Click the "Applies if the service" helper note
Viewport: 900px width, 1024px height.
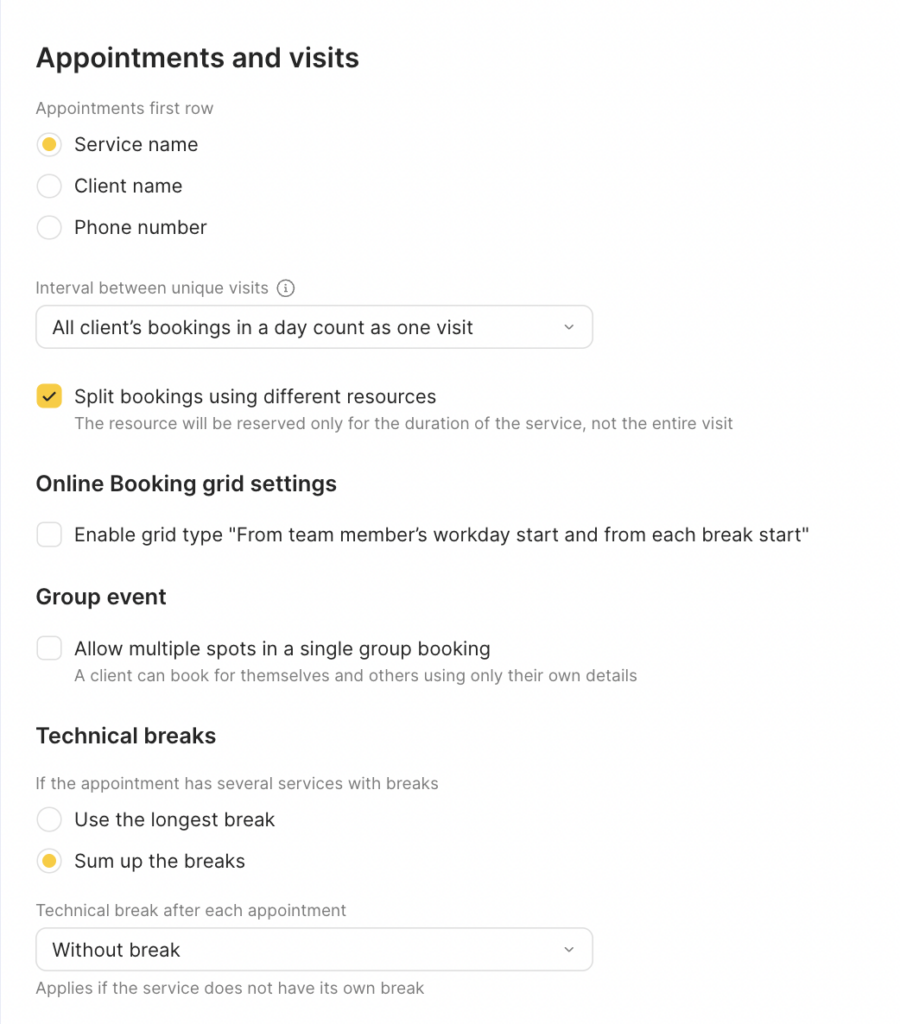pyautogui.click(x=230, y=988)
